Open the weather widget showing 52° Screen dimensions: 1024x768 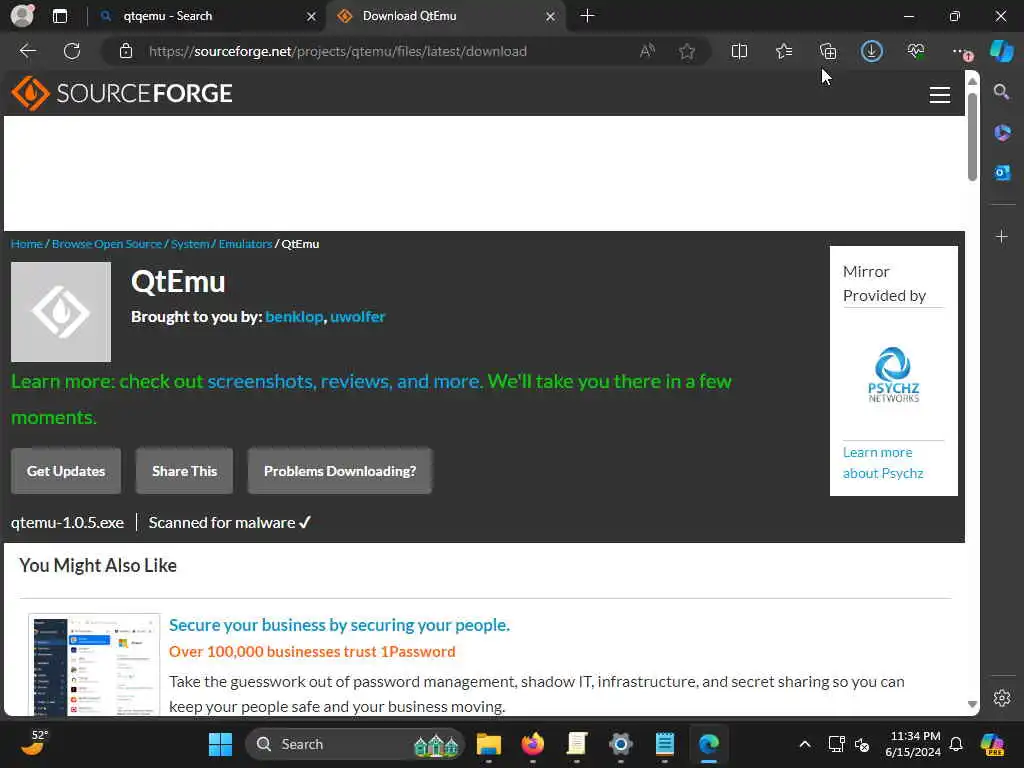34,743
